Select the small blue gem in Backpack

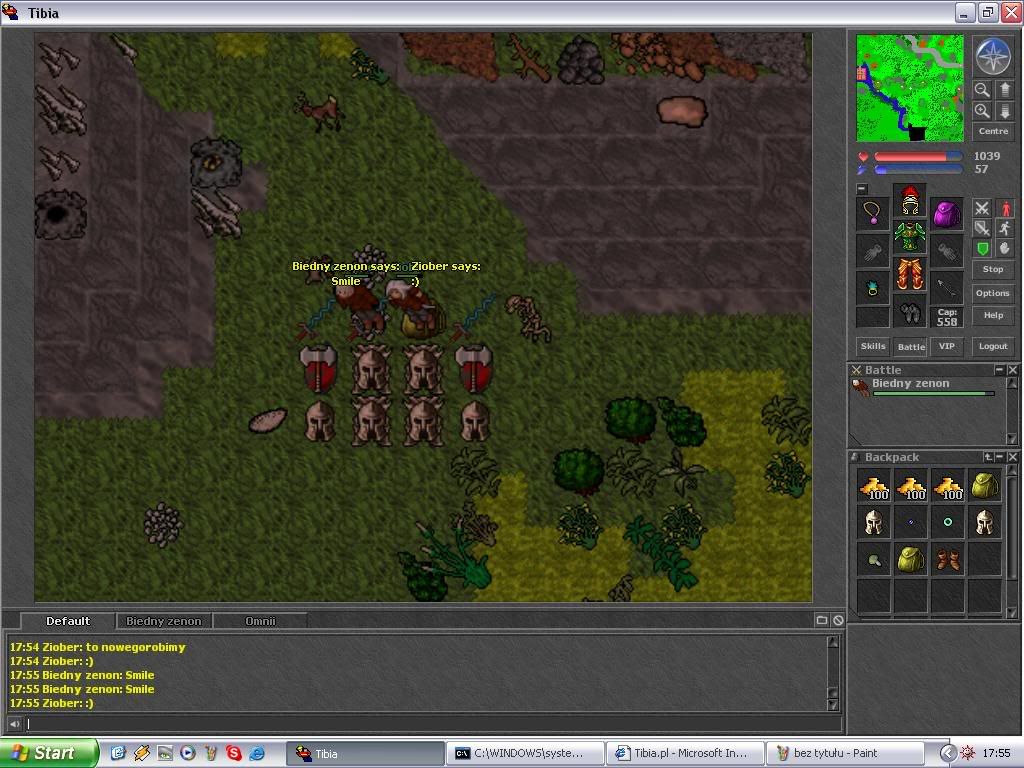tap(910, 522)
